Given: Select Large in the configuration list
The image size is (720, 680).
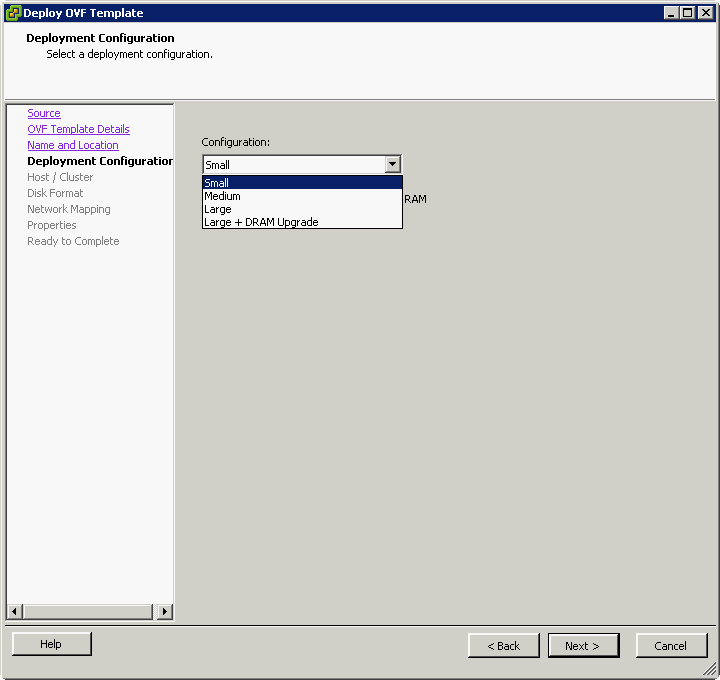Looking at the screenshot, I should tap(301, 209).
